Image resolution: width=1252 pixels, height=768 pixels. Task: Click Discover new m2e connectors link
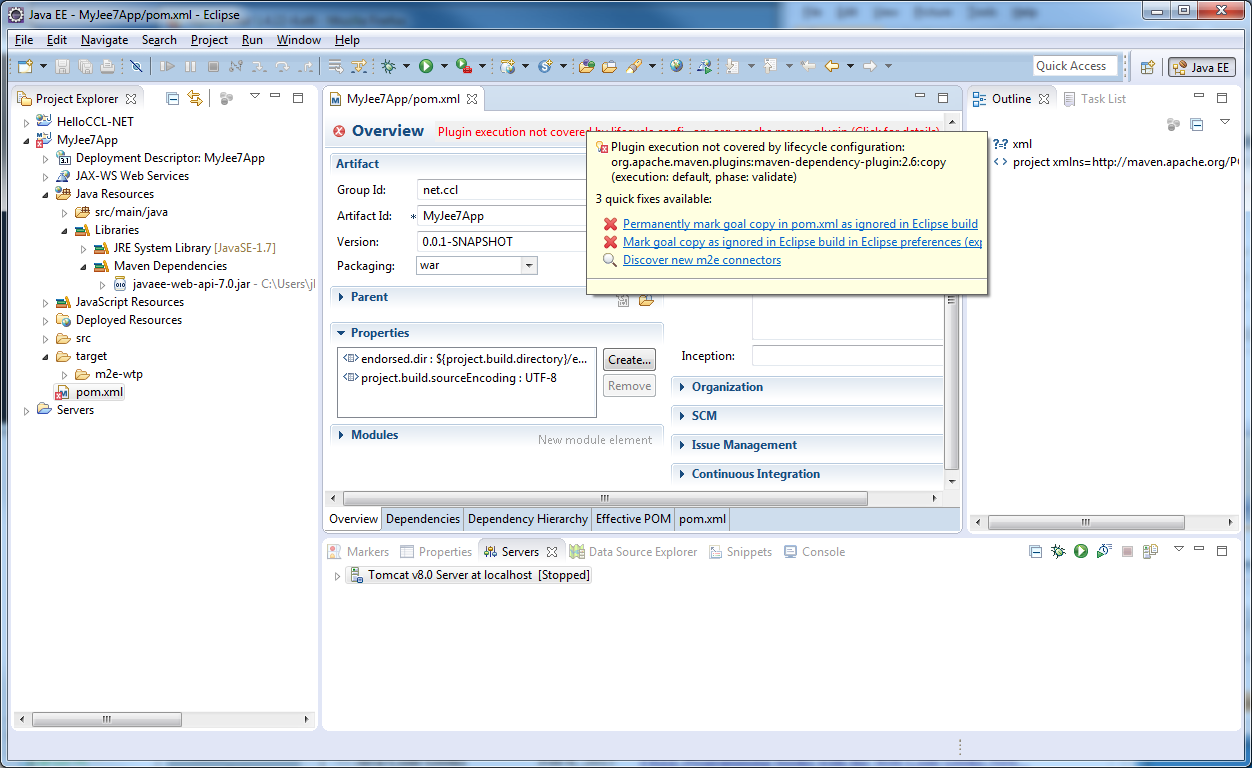(x=701, y=260)
